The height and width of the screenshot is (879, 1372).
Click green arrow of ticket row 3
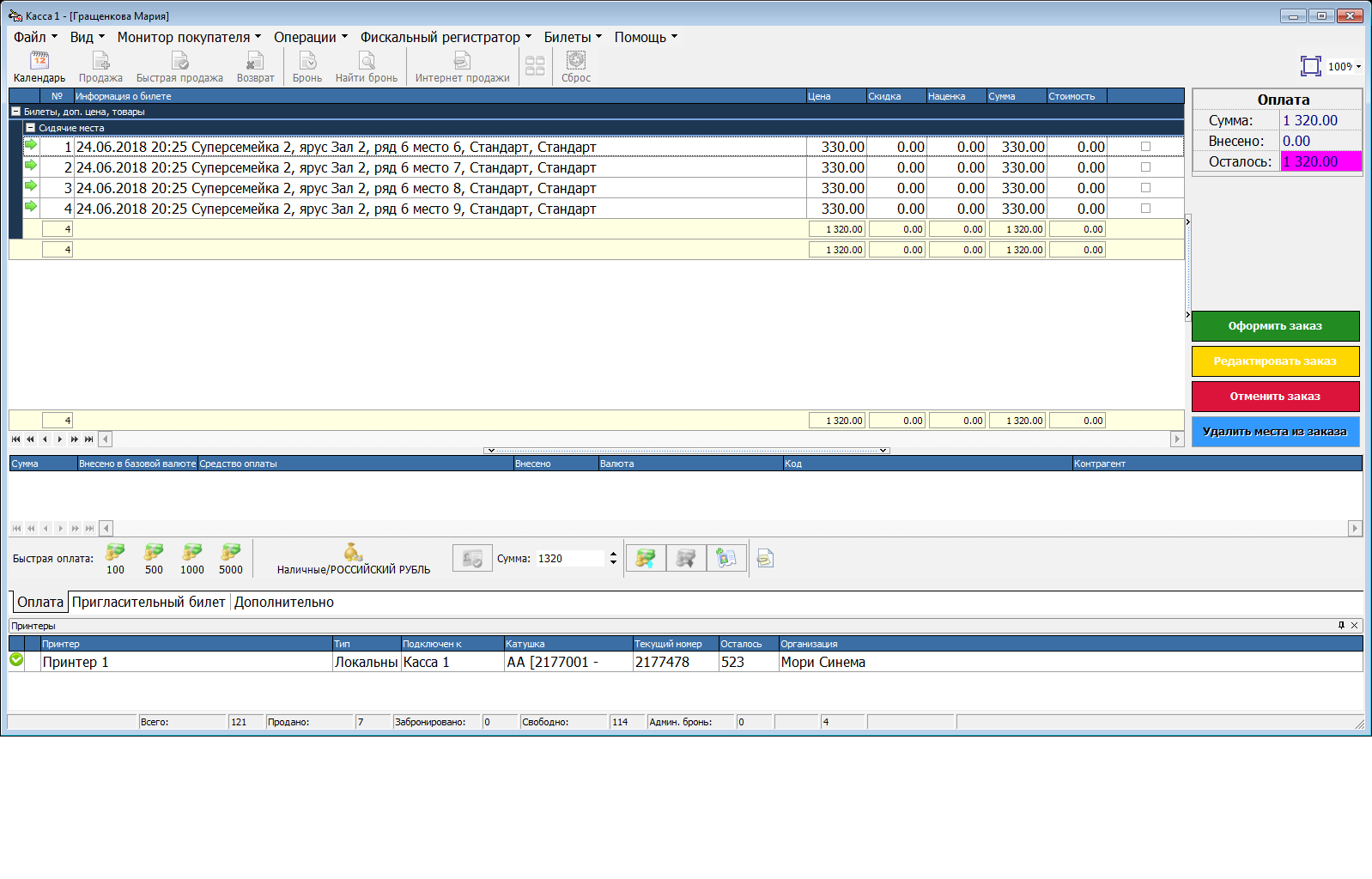(31, 185)
